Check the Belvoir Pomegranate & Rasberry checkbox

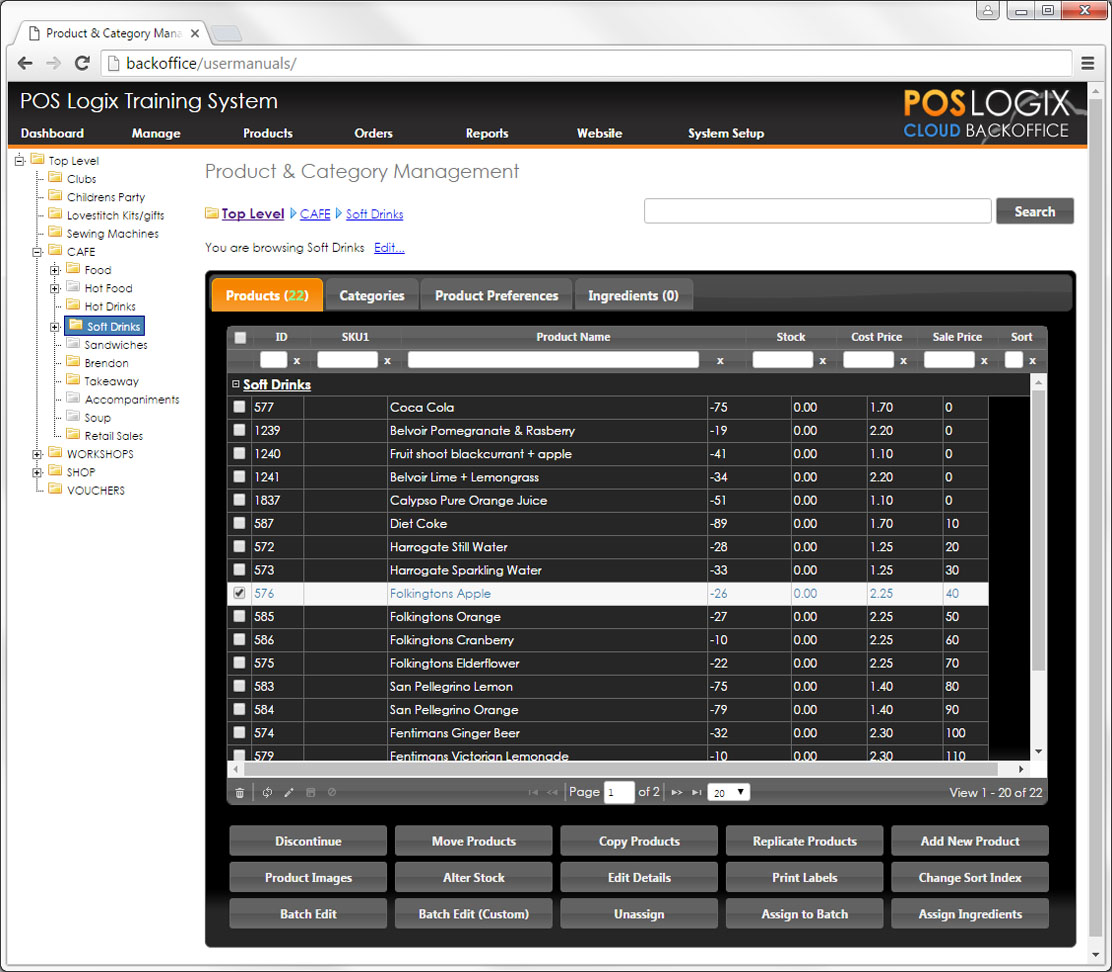pos(240,430)
